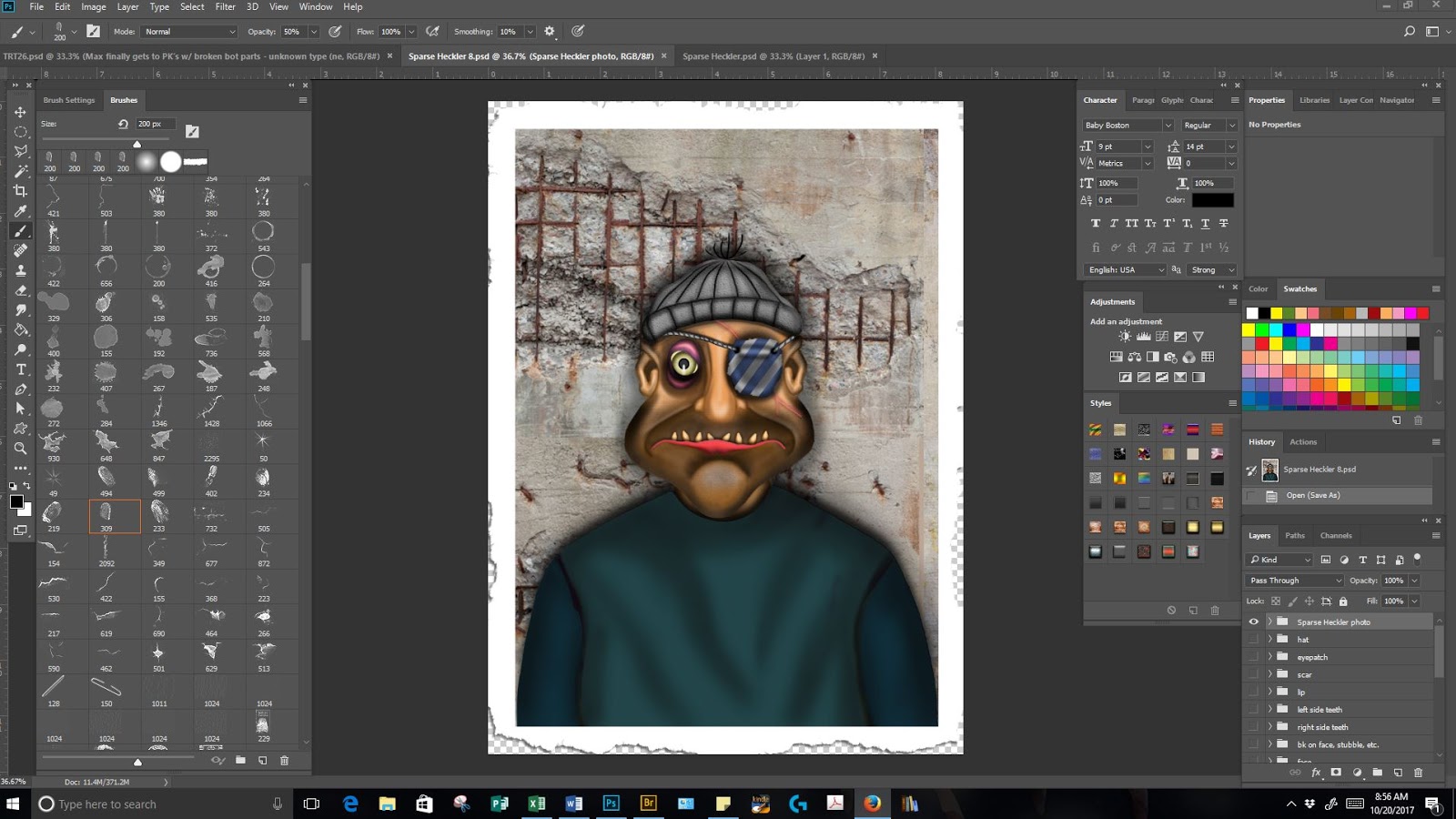The width and height of the screenshot is (1456, 819).
Task: Click the Faux Bold text style icon
Action: (x=1095, y=223)
